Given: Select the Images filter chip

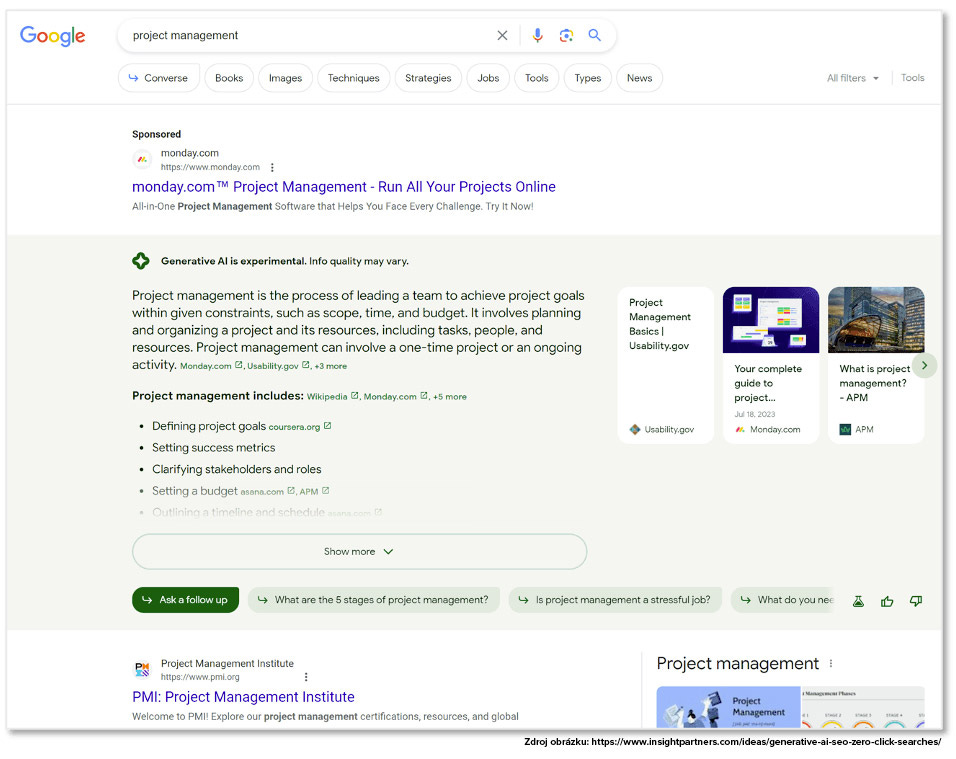Looking at the screenshot, I should (285, 78).
